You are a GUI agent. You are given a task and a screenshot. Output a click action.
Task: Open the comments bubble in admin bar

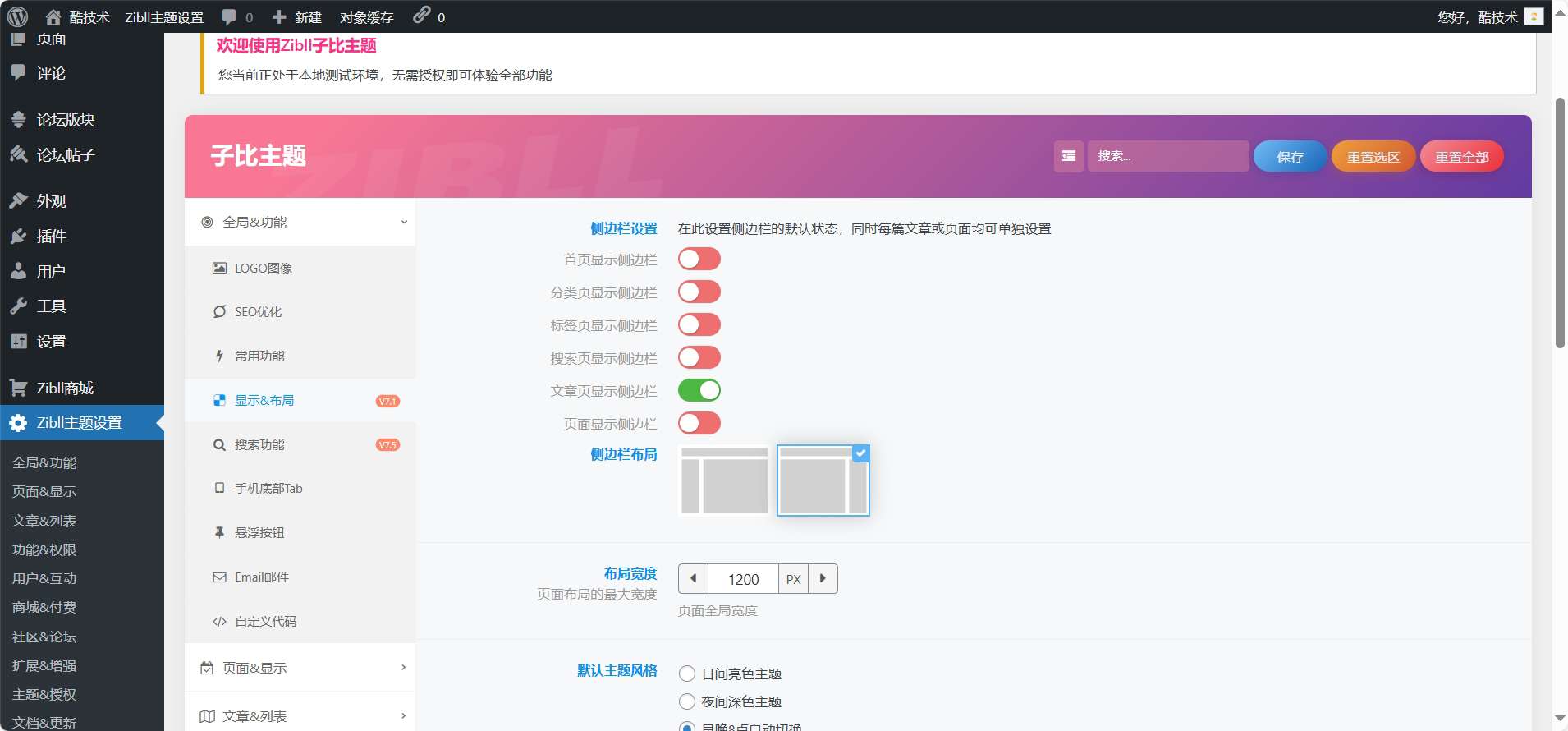point(229,16)
